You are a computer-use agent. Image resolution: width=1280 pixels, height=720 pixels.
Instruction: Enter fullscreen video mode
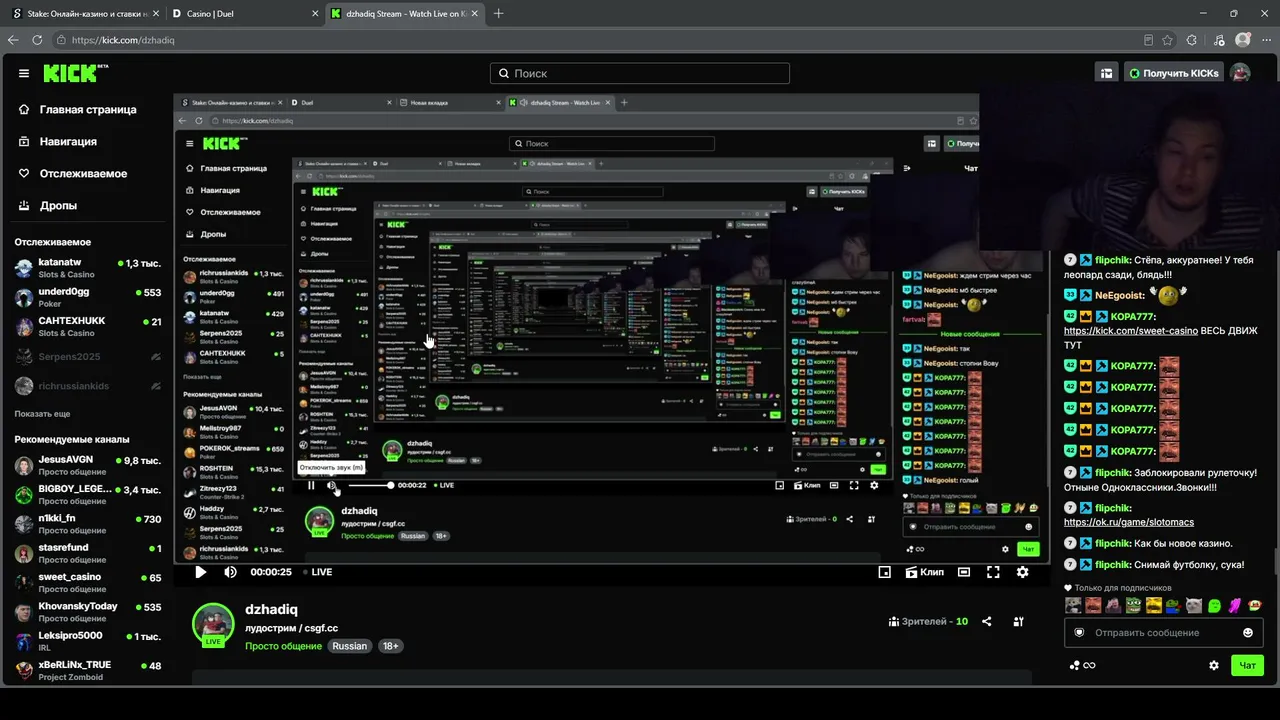coord(993,572)
